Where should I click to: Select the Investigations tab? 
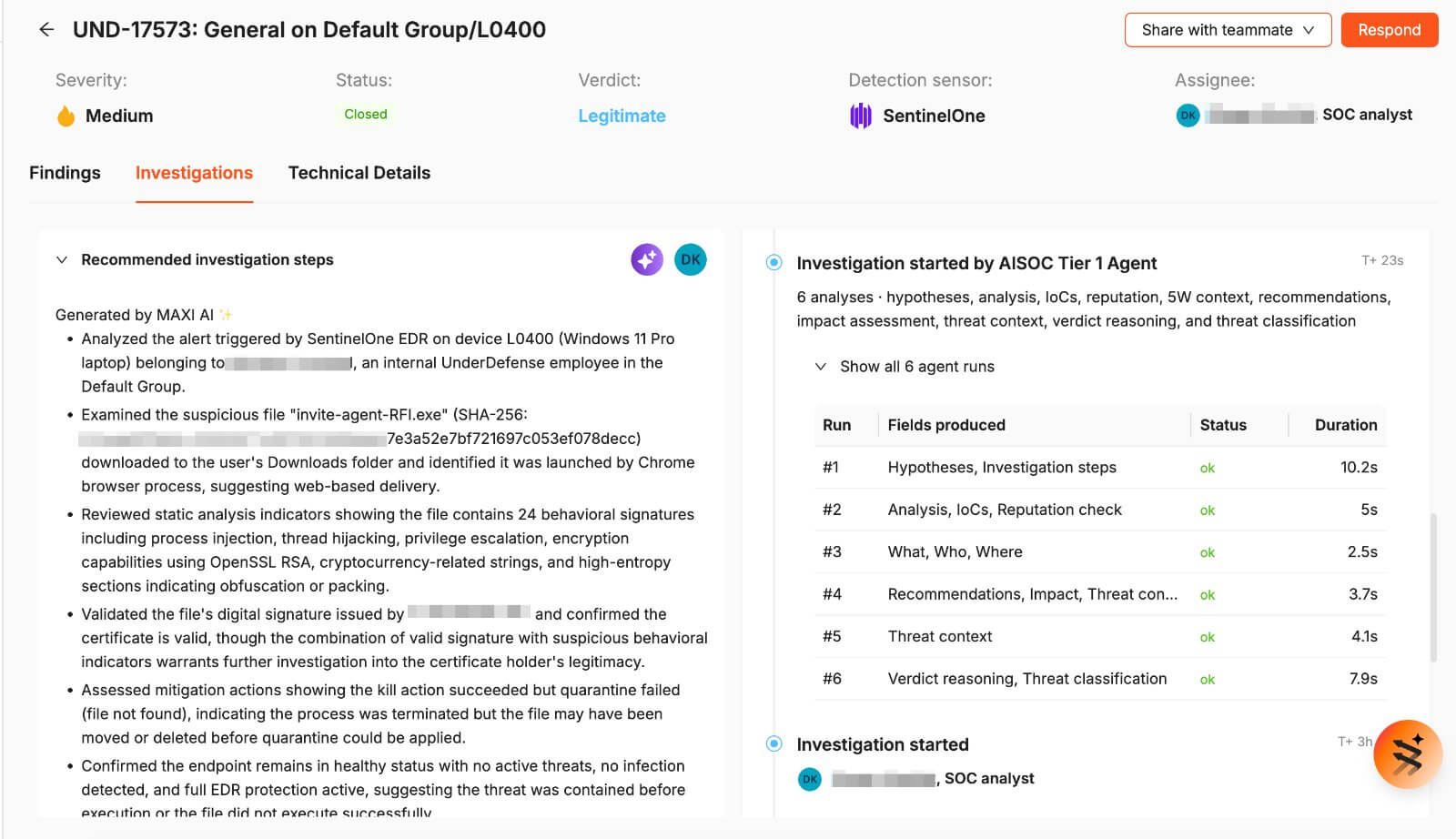[x=194, y=173]
